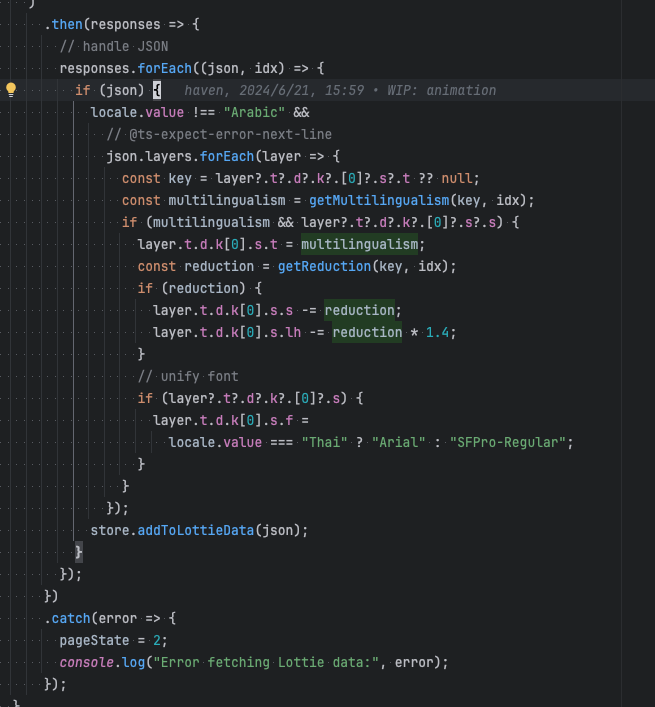
Task: Click the "Arabic" string literal
Action: point(254,112)
